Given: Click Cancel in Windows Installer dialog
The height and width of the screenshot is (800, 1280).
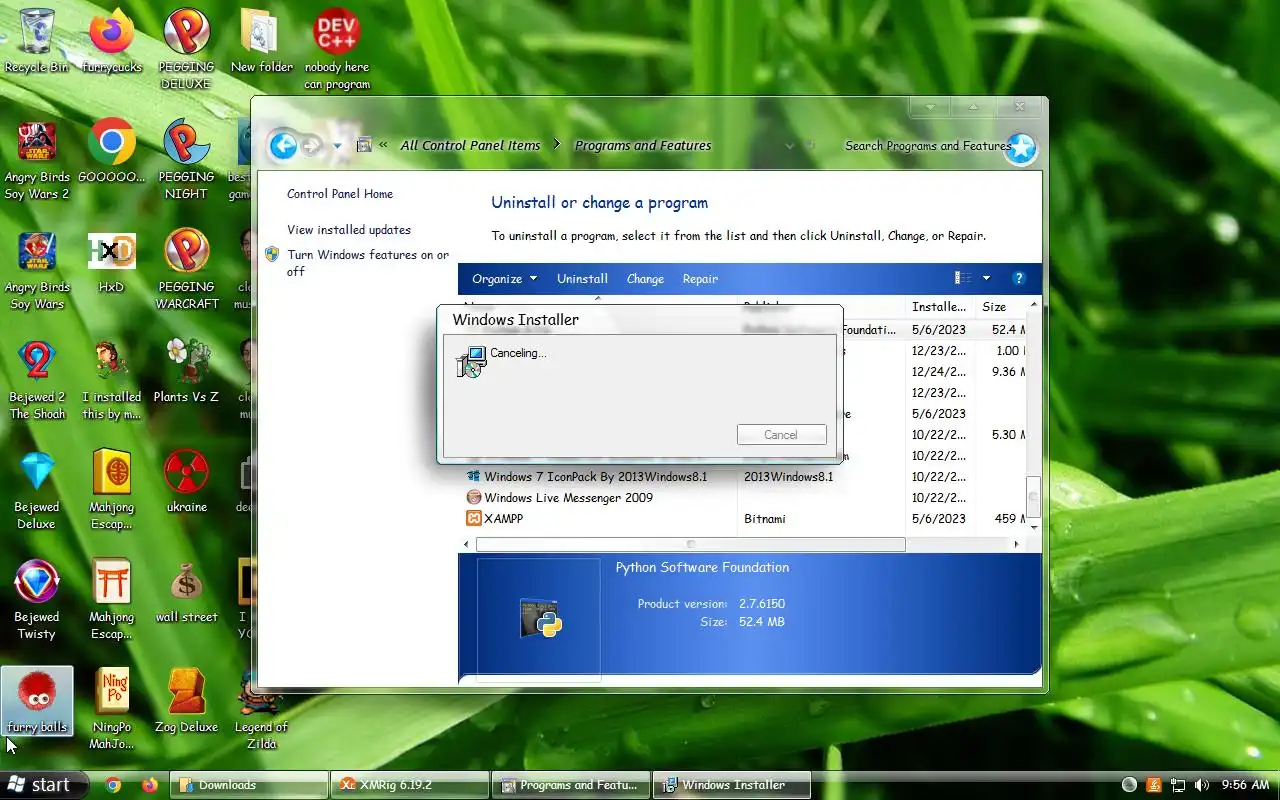Looking at the screenshot, I should pyautogui.click(x=781, y=435).
